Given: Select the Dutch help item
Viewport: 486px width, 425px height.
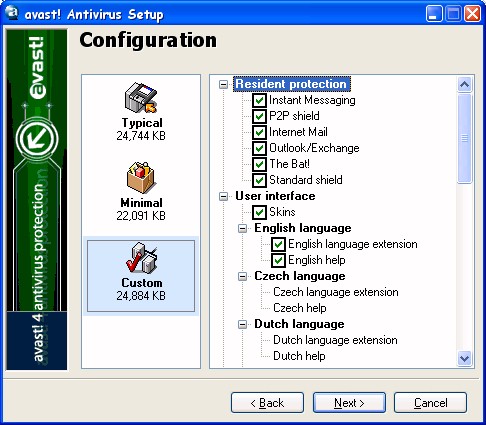Looking at the screenshot, I should click(x=299, y=356).
